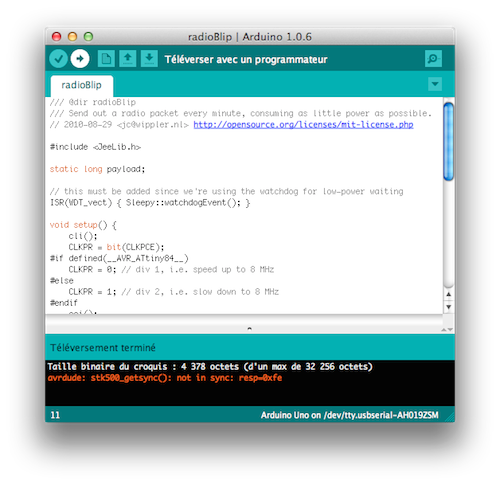Click the 'CLKPR = 0;' code line
Image resolution: width=500 pixels, height=485 pixels.
click(171, 270)
